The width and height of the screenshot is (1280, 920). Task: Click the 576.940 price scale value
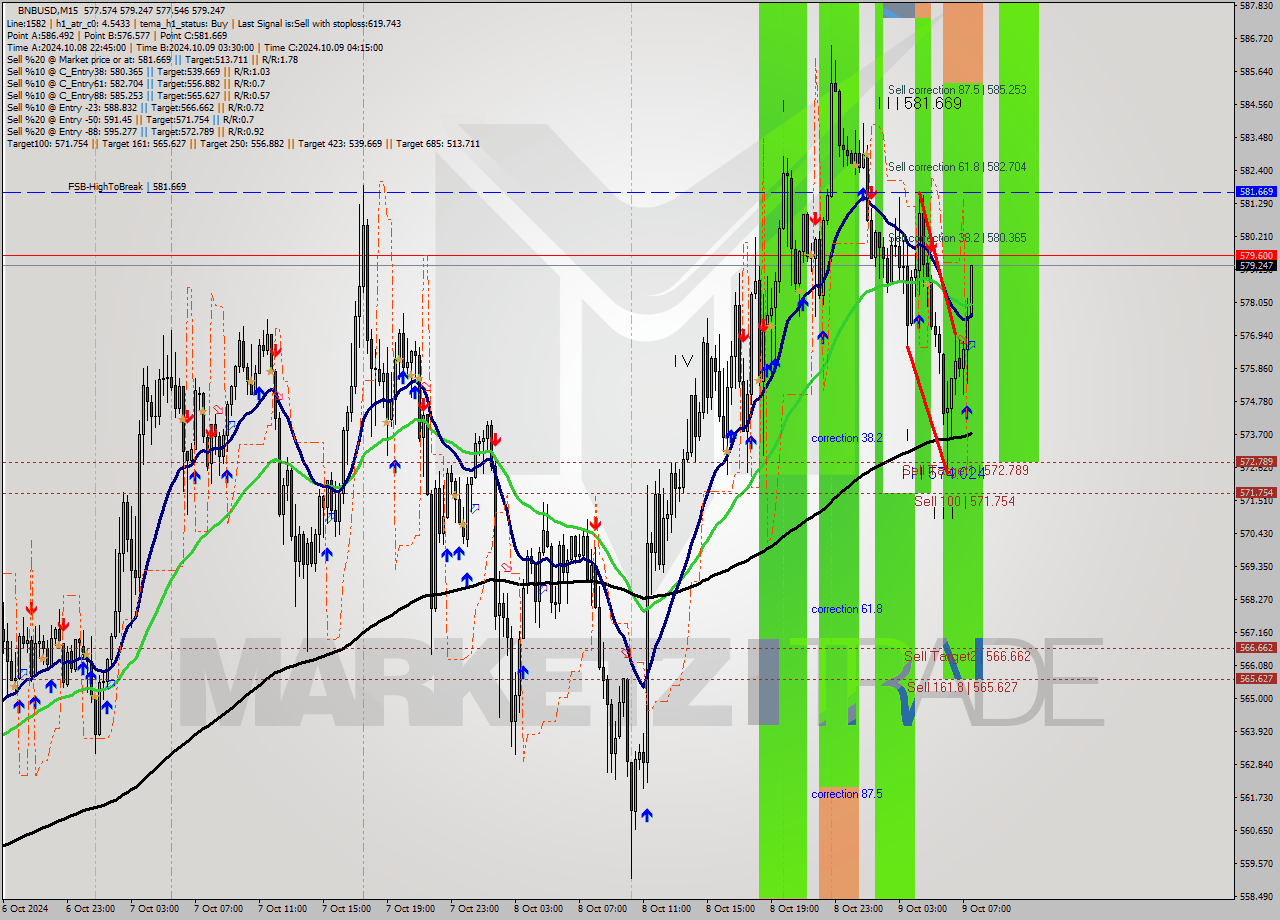(1256, 335)
